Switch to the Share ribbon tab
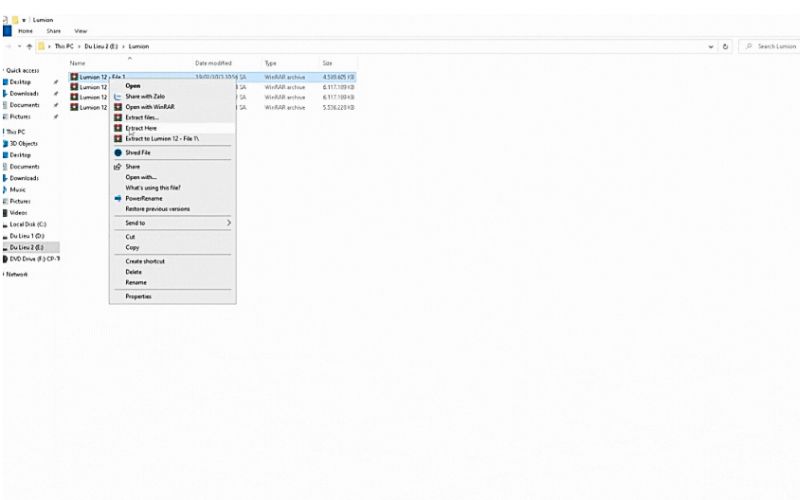The width and height of the screenshot is (800, 500). click(54, 31)
